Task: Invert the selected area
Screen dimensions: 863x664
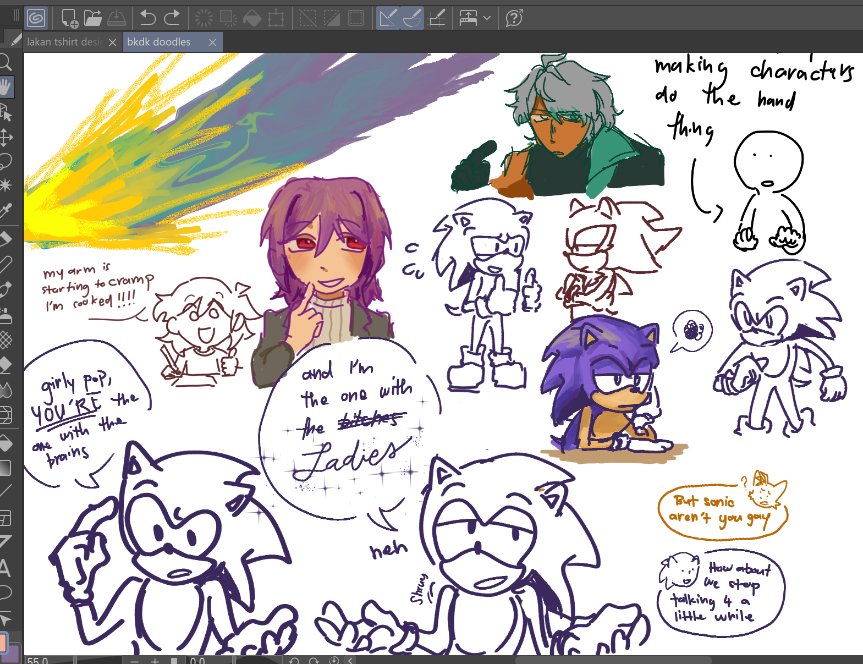Action: (x=332, y=18)
